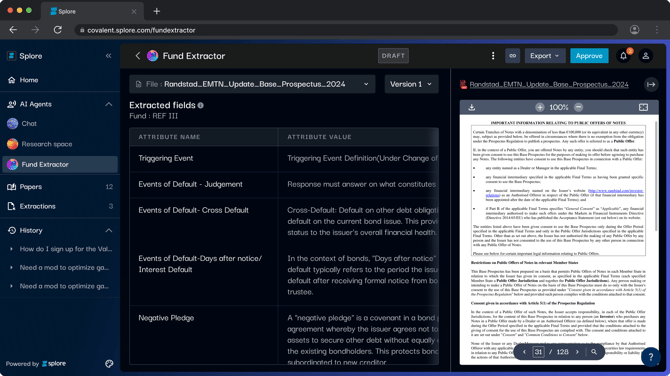670x376 pixels.
Task: Open the File selector dropdown
Action: 252,84
